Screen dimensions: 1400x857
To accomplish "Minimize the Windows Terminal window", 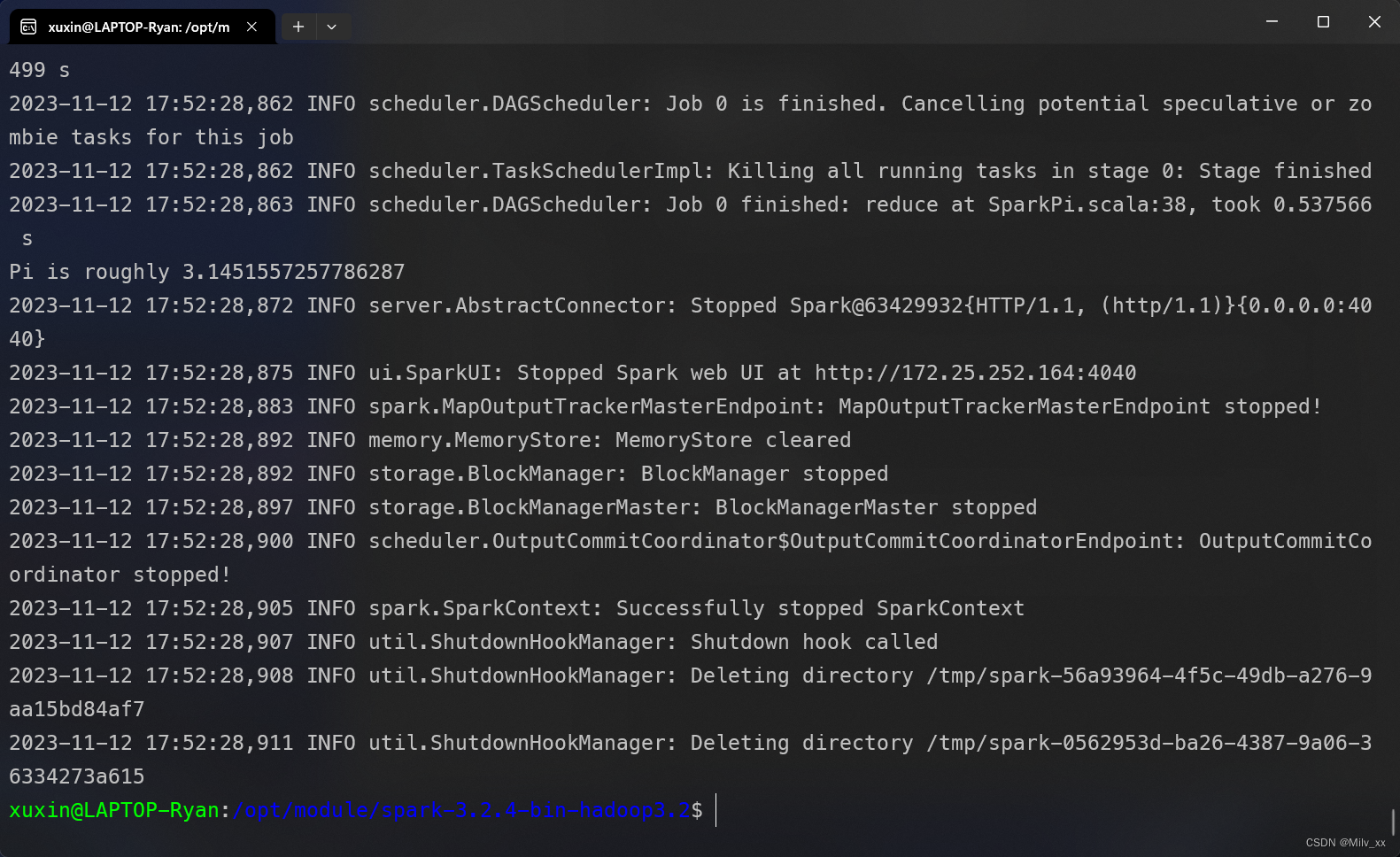I will (1271, 21).
